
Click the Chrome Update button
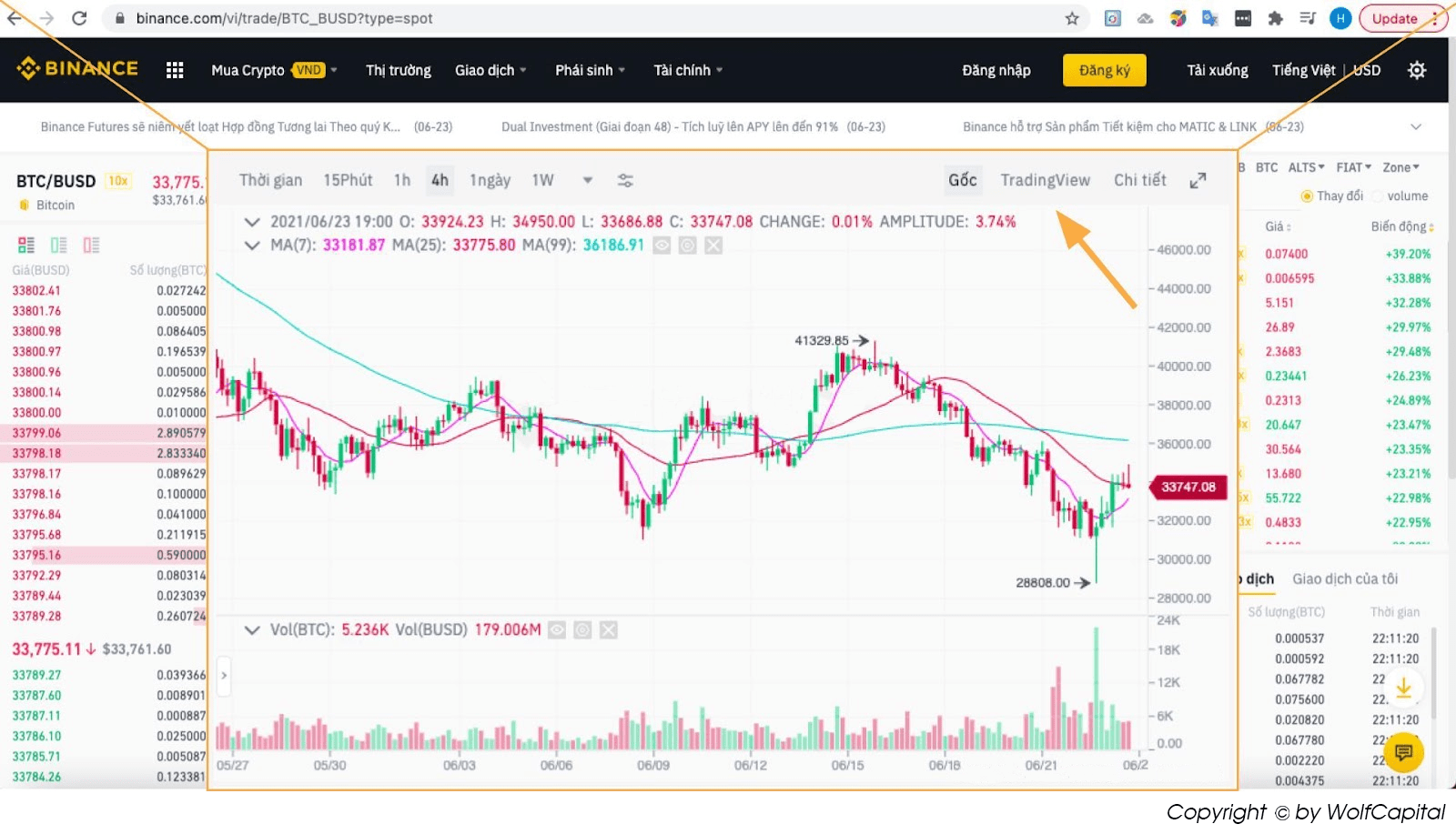(1402, 18)
